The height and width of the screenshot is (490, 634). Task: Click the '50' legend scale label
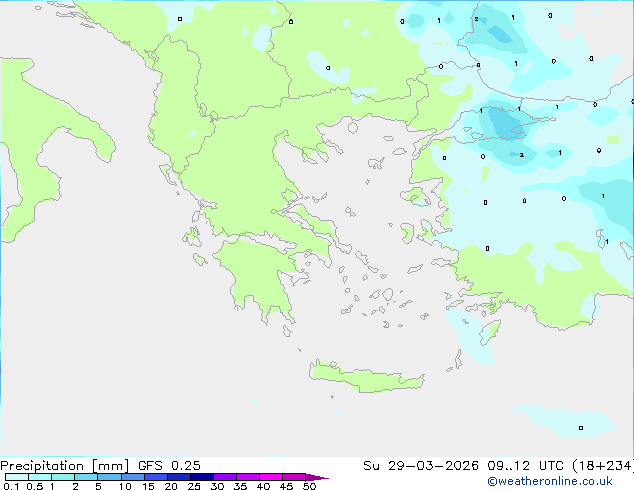(309, 486)
